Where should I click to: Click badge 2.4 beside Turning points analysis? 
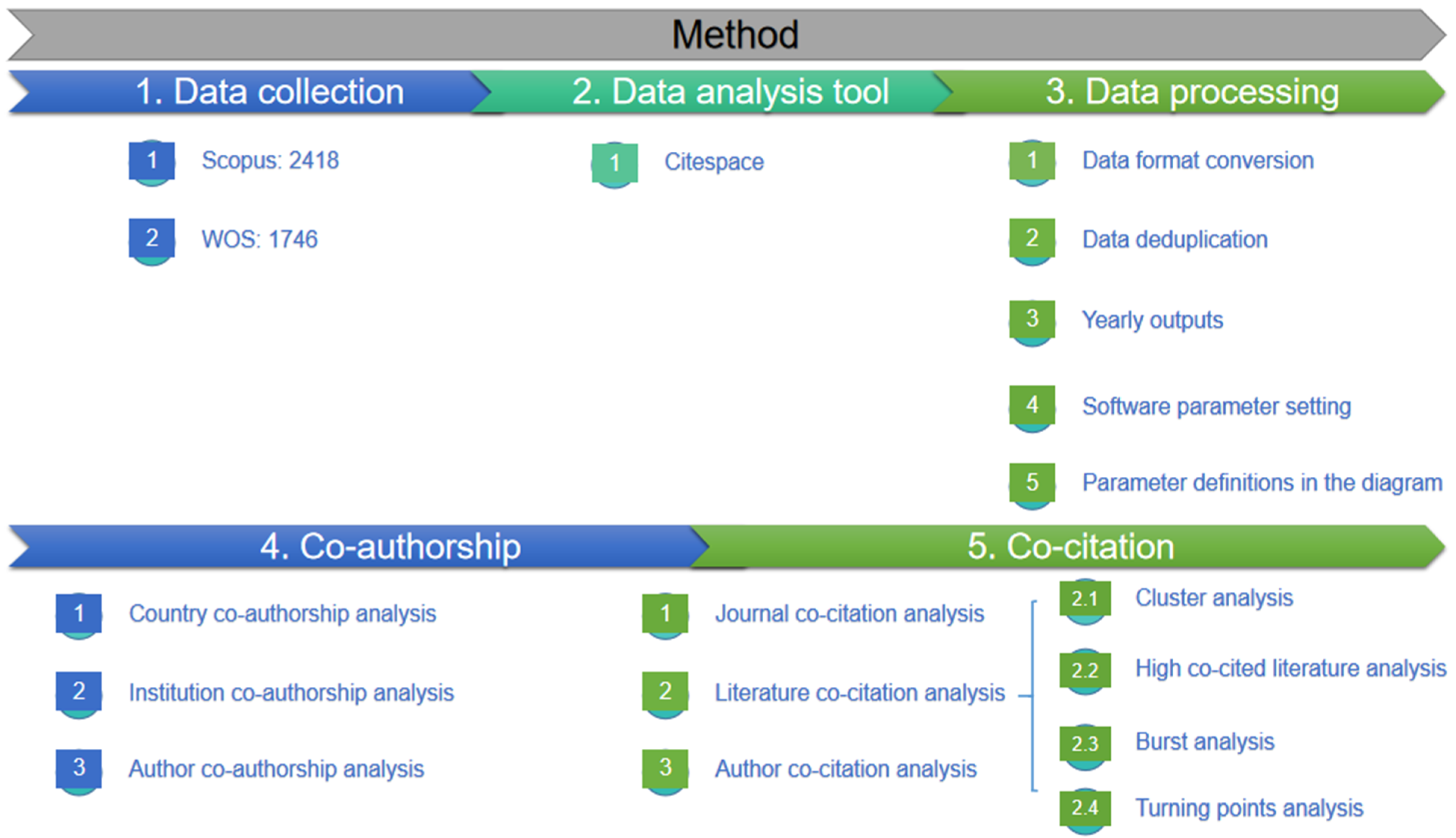(1085, 808)
